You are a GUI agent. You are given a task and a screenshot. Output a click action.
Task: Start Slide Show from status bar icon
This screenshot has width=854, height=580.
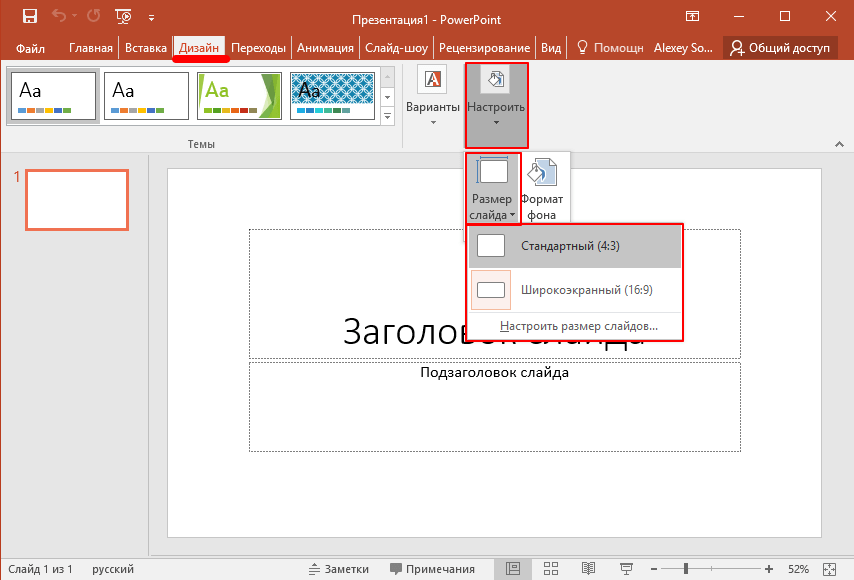click(626, 569)
